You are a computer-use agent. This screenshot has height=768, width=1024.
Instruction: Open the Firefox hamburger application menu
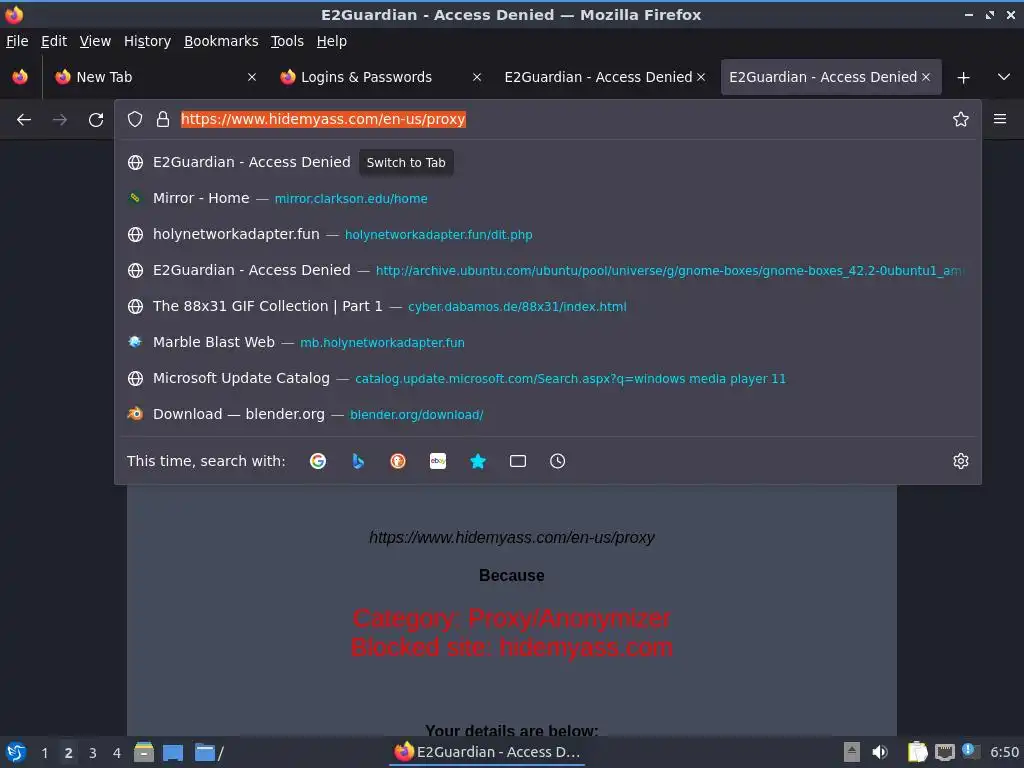click(1000, 119)
